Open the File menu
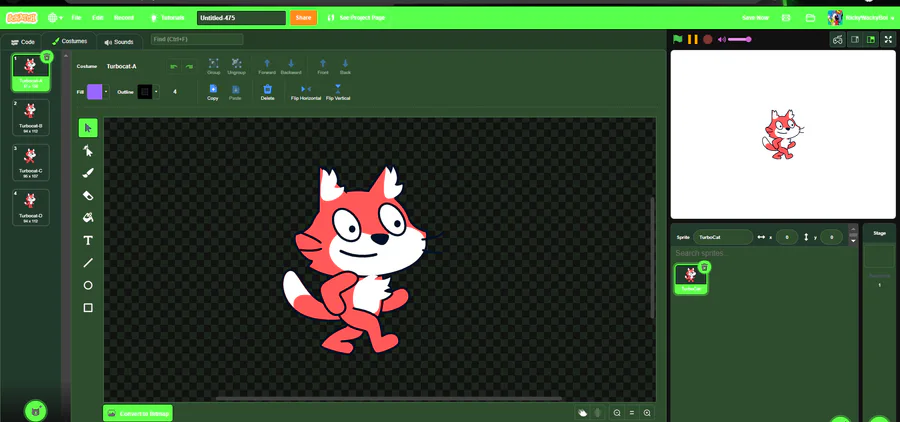Viewport: 900px width, 422px height. [76, 18]
